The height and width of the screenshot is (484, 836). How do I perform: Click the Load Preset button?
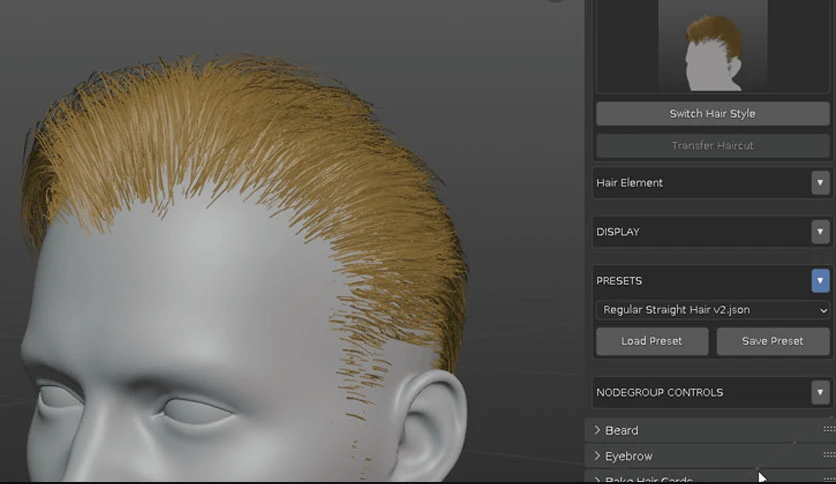tap(652, 341)
